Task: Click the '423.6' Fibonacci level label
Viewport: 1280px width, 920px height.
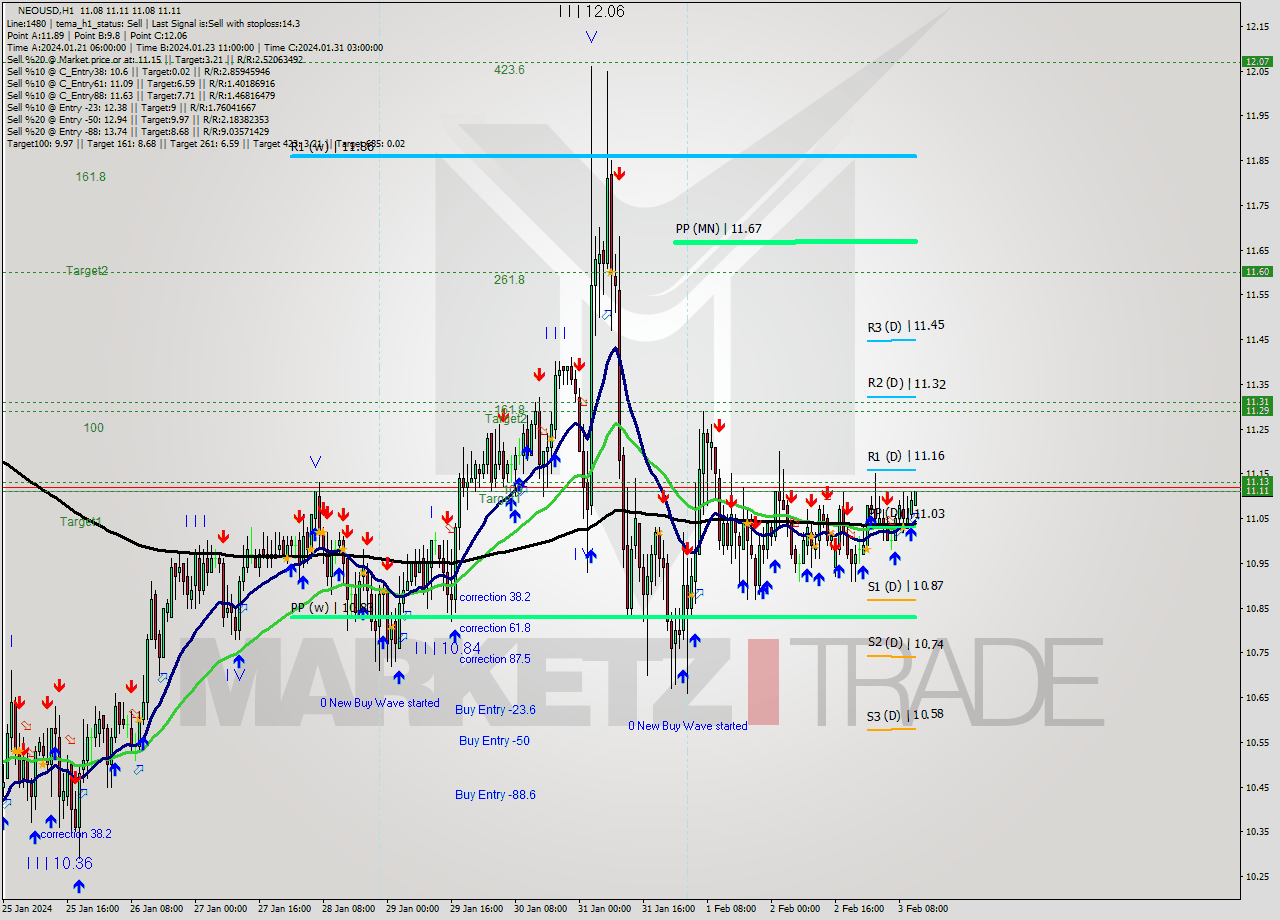Action: point(509,70)
